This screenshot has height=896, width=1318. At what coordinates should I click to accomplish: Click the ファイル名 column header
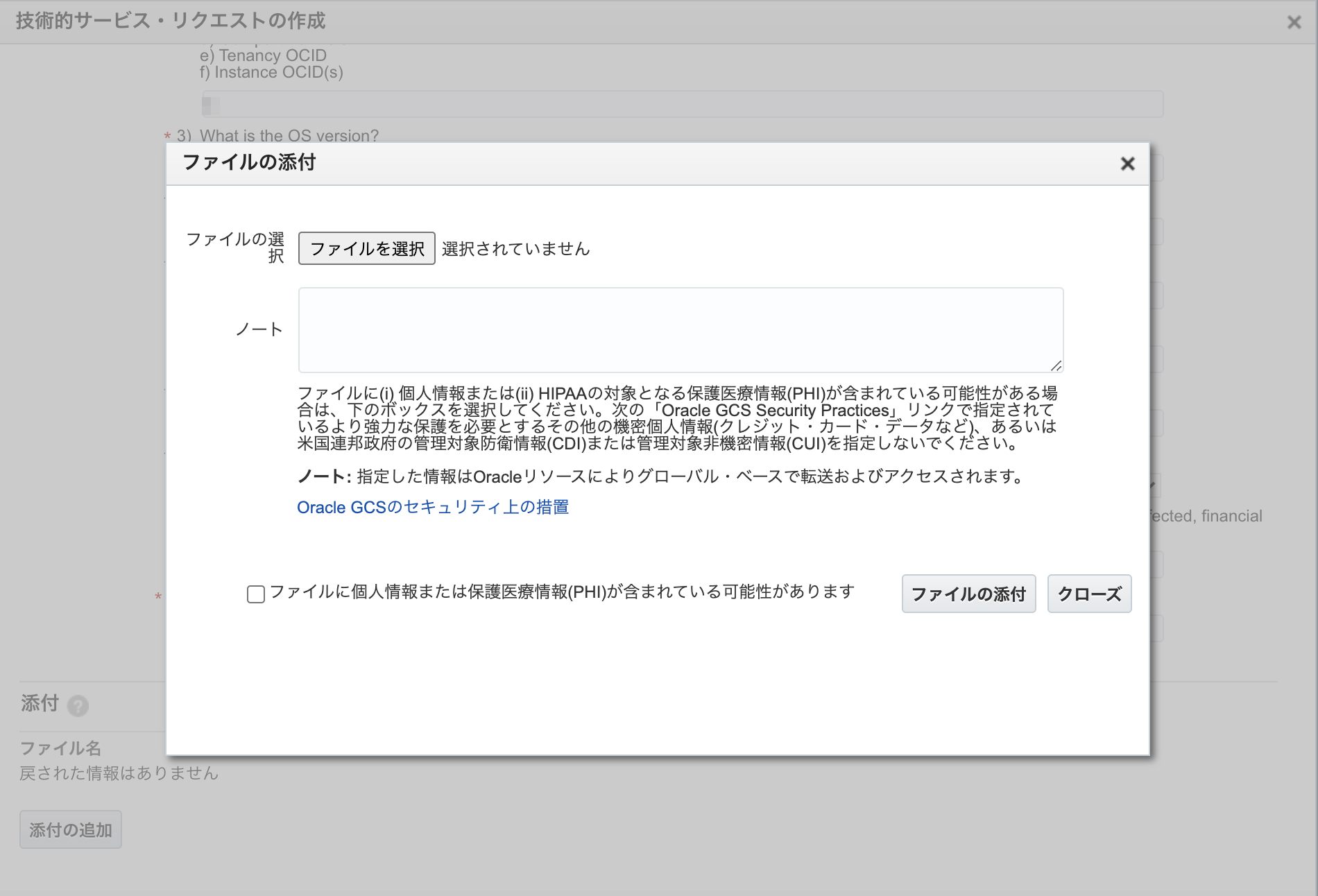pyautogui.click(x=61, y=748)
